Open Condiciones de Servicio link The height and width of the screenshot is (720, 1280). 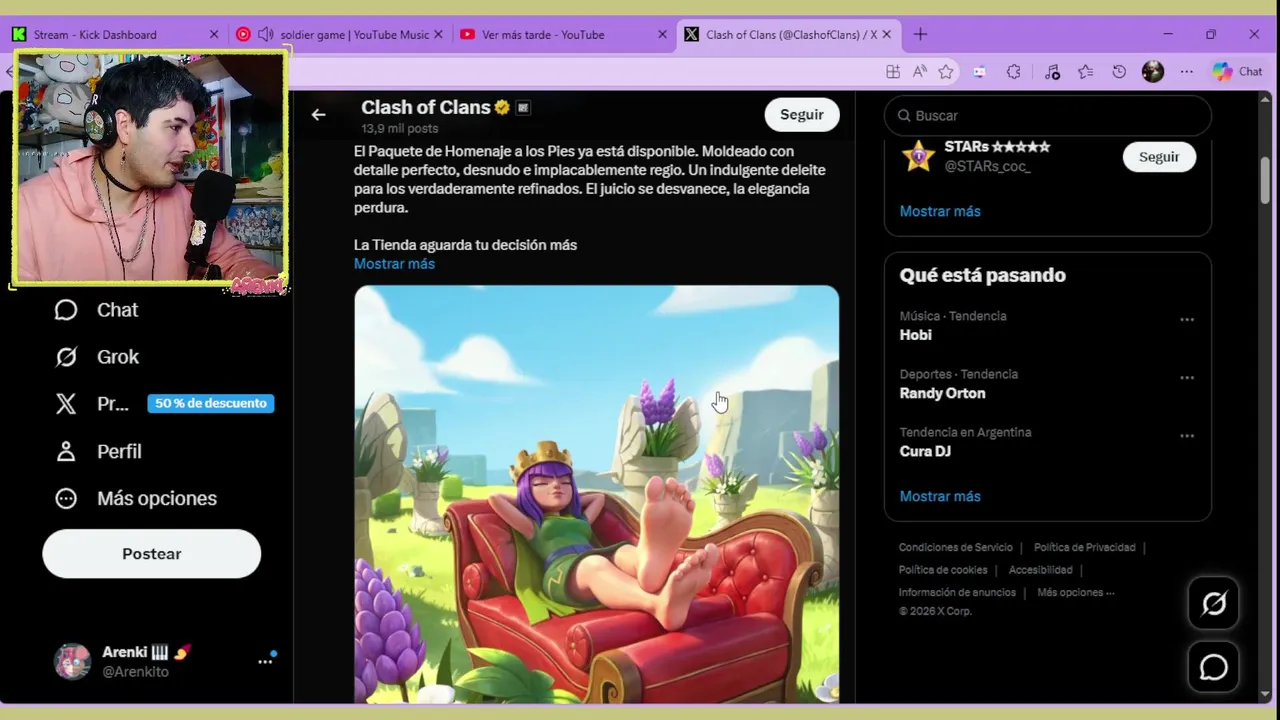956,547
